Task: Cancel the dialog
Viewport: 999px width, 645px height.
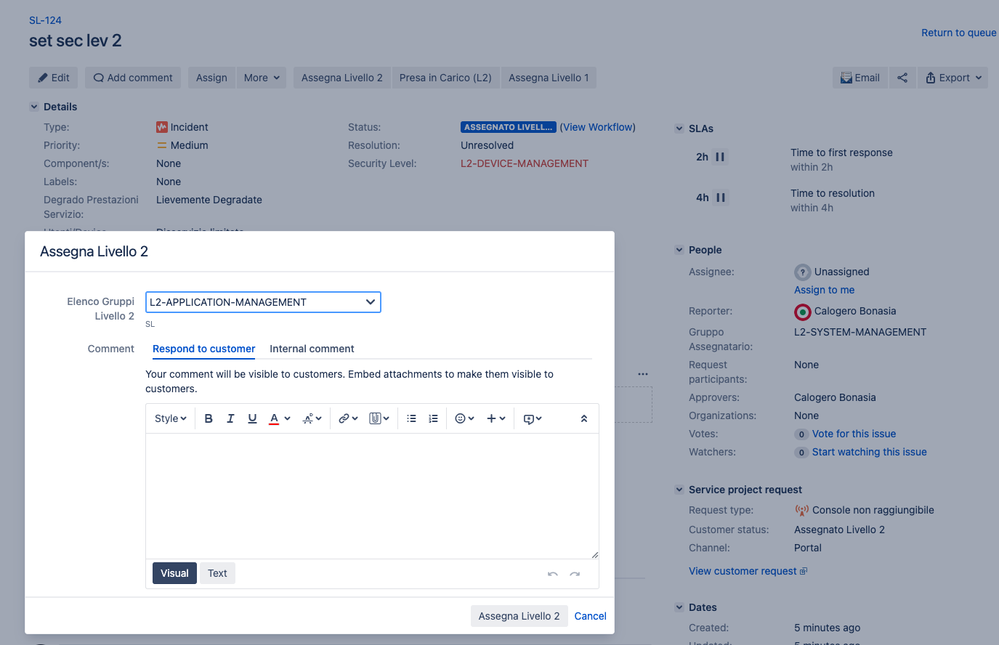Action: click(x=590, y=616)
